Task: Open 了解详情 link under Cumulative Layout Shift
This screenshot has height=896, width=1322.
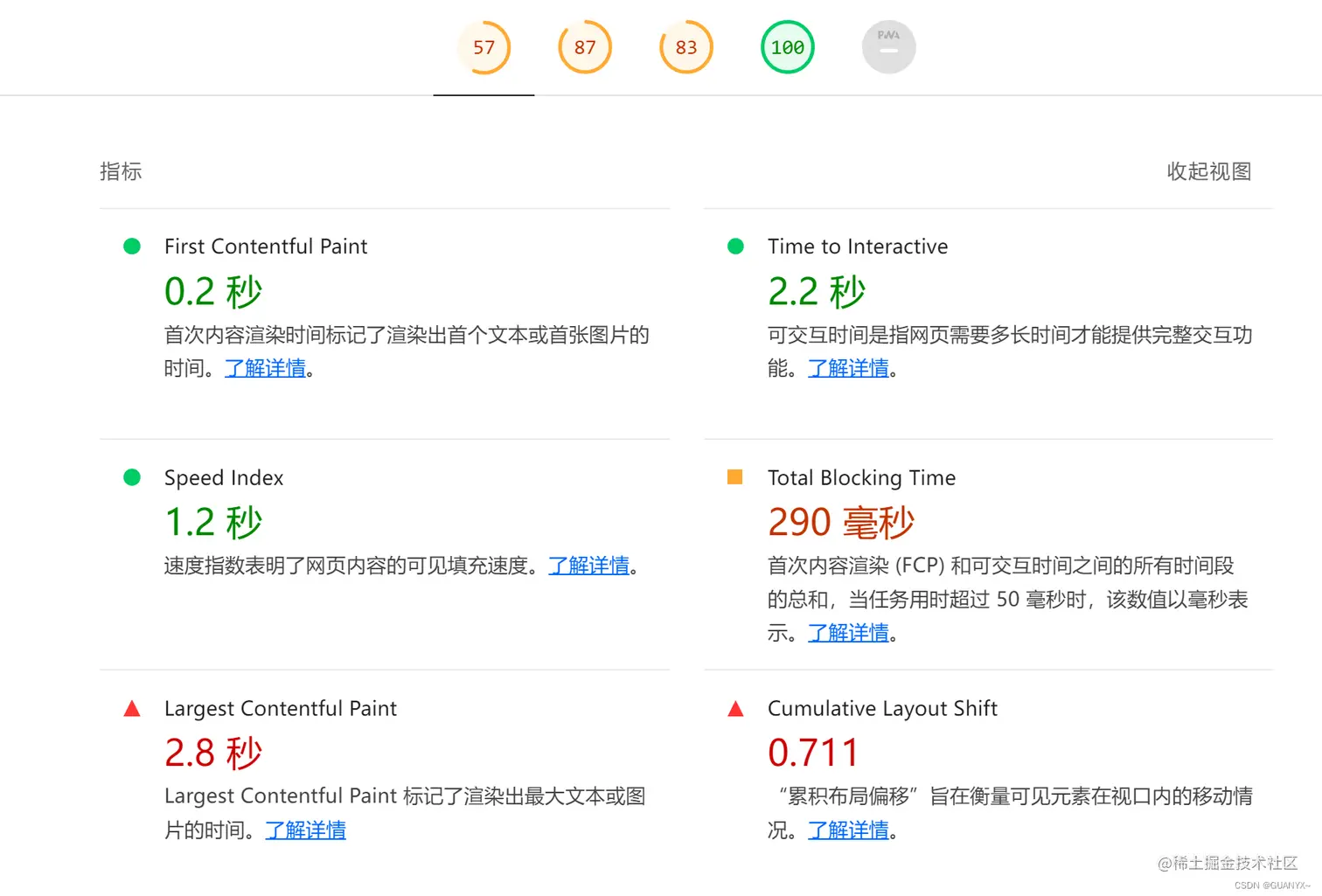Action: click(x=848, y=830)
